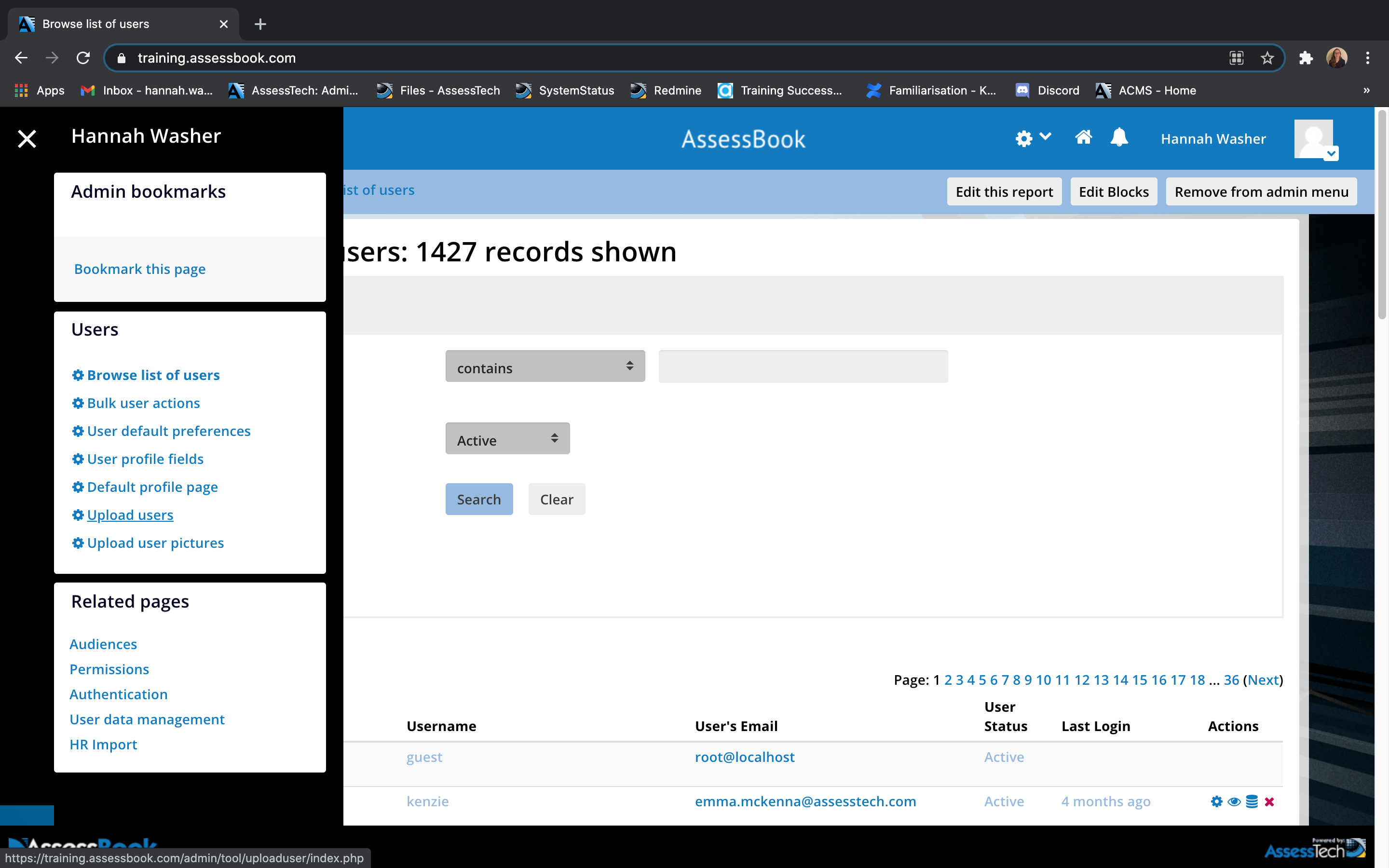This screenshot has width=1389, height=868.
Task: Open Chrome extensions puzzle icon
Action: pos(1306,58)
